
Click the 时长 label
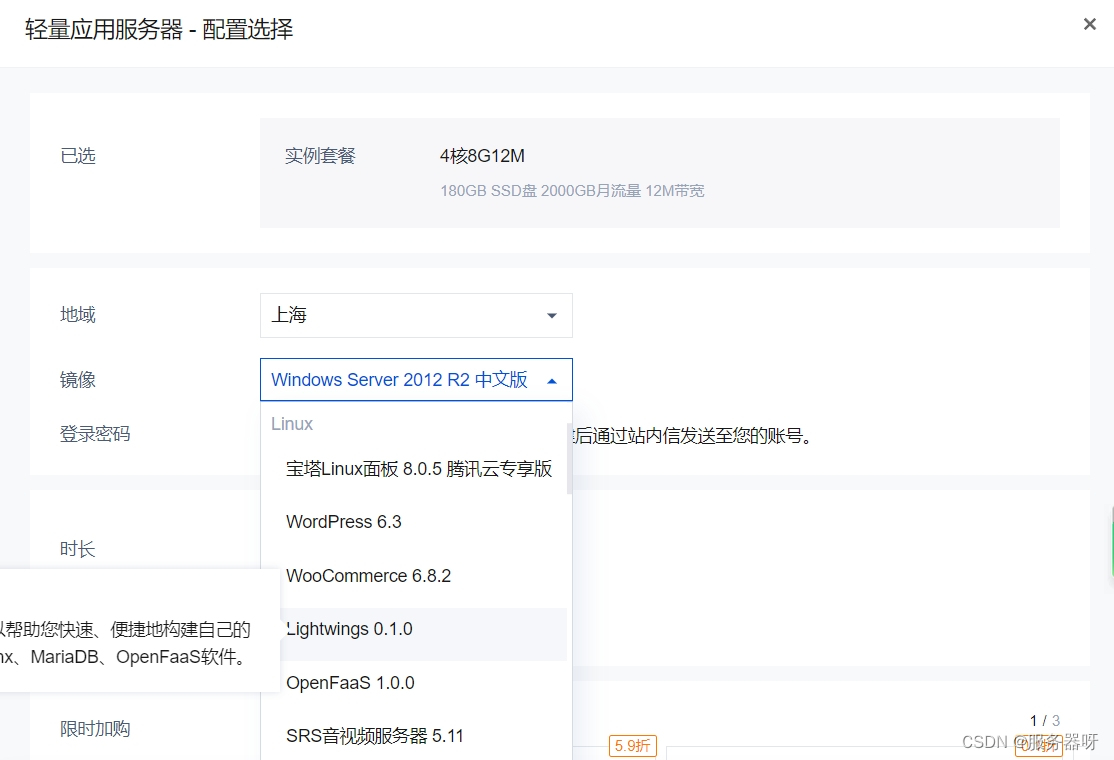pos(77,549)
